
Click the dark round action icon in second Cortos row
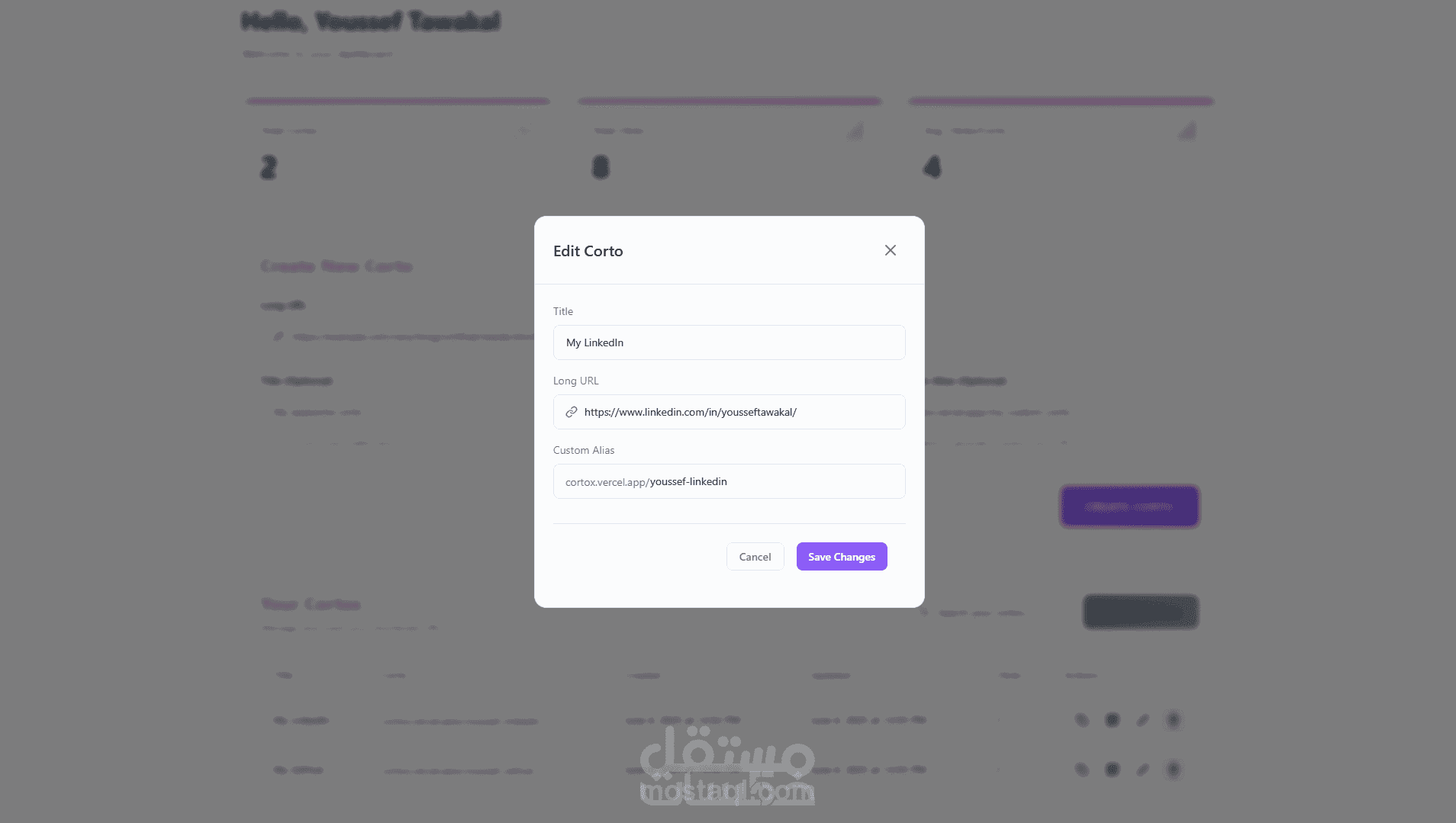1112,770
